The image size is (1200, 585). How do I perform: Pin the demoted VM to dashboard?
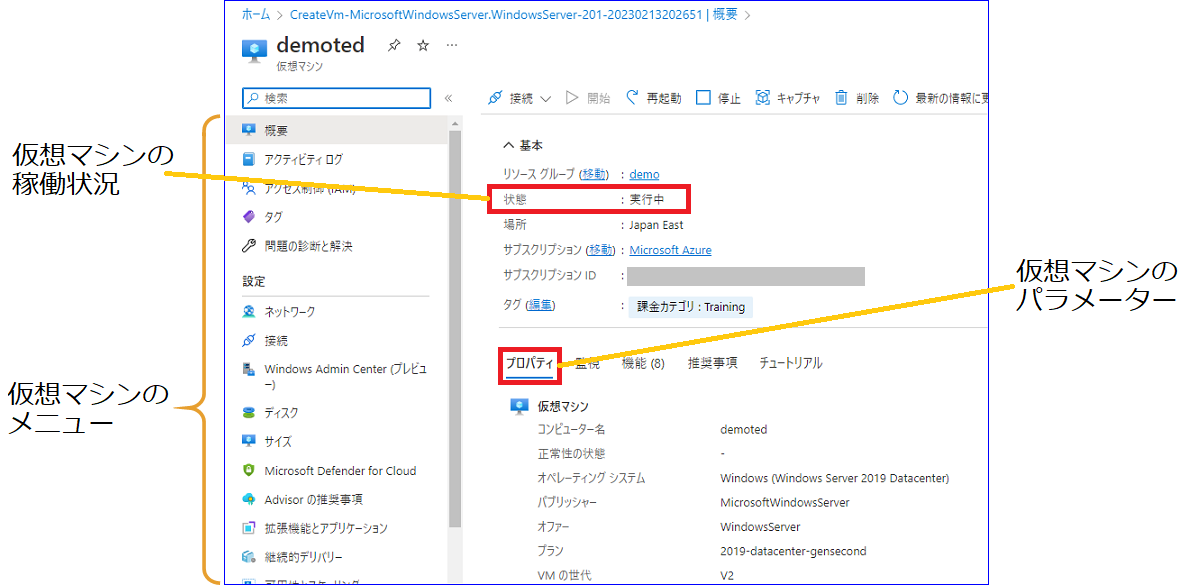point(393,45)
